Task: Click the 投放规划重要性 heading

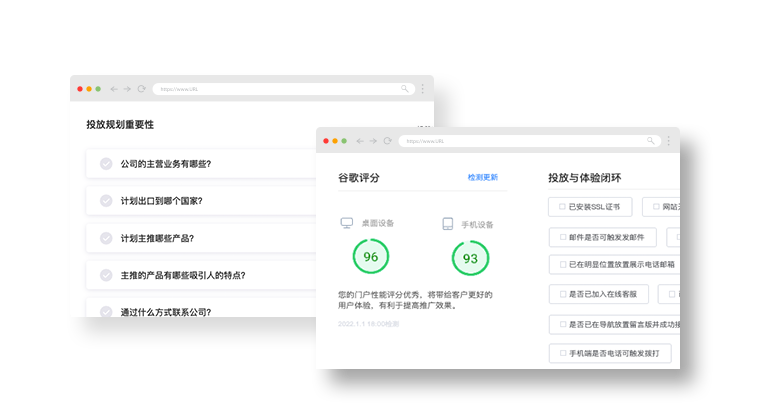Action: click(120, 125)
